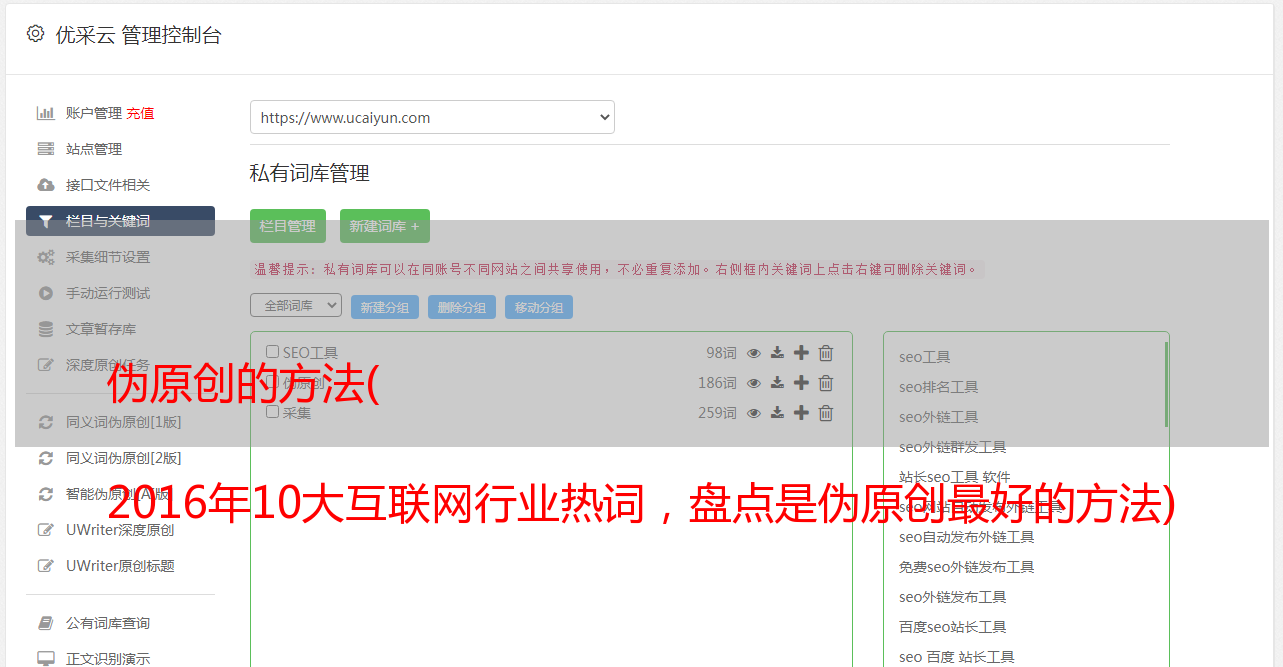
Task: View SEO工具 words with eye icon
Action: pyautogui.click(x=754, y=353)
